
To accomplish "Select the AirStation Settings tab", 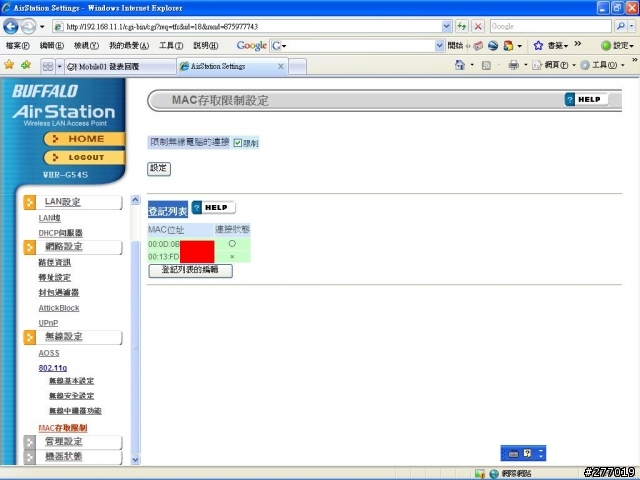I will click(x=232, y=66).
